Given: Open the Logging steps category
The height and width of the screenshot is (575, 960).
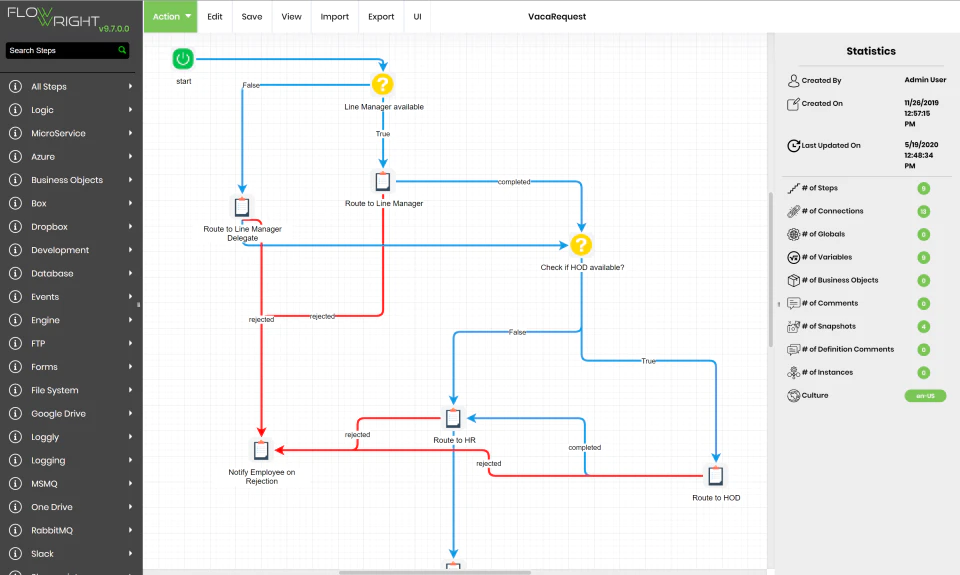Looking at the screenshot, I should click(x=71, y=460).
